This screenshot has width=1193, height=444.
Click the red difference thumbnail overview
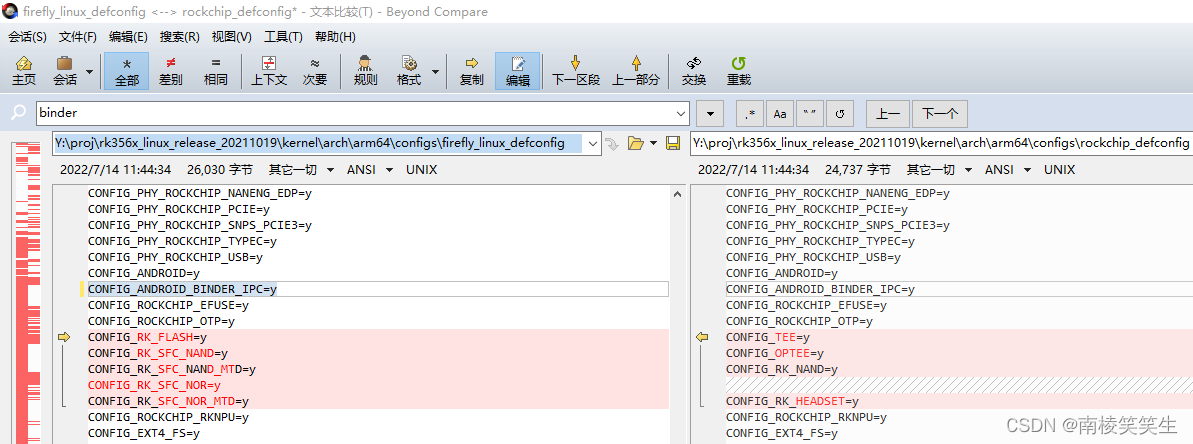point(27,292)
